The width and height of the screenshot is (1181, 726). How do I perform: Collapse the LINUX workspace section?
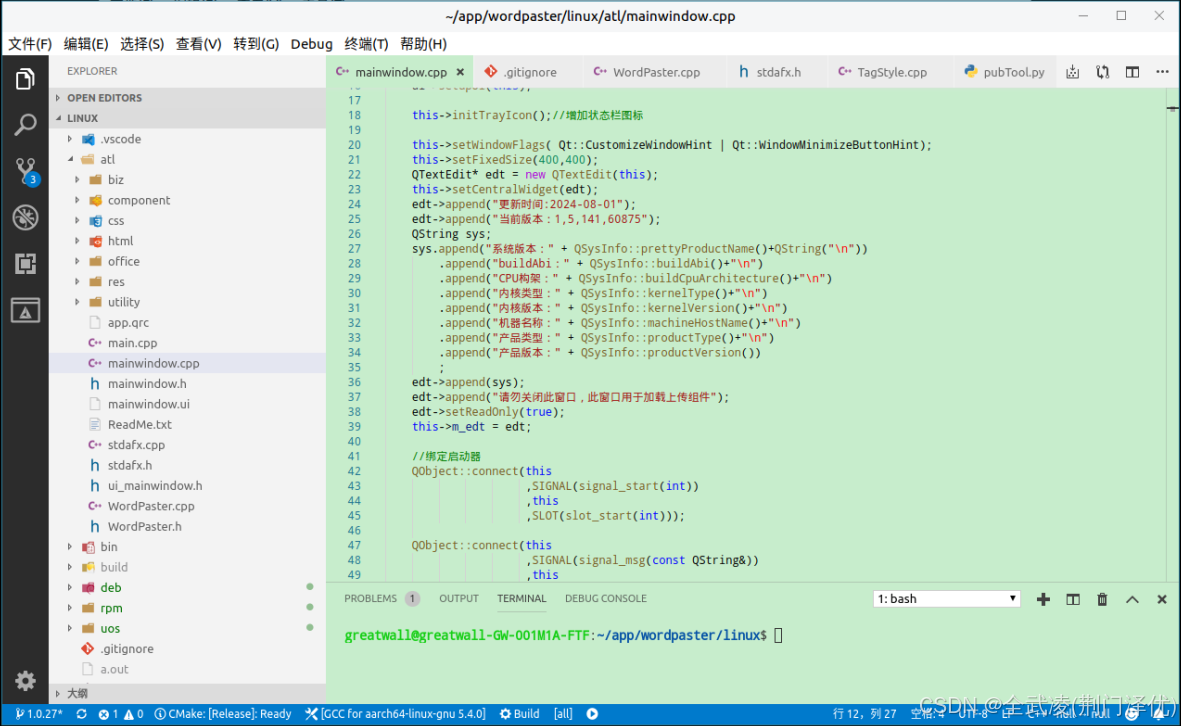pos(188,118)
